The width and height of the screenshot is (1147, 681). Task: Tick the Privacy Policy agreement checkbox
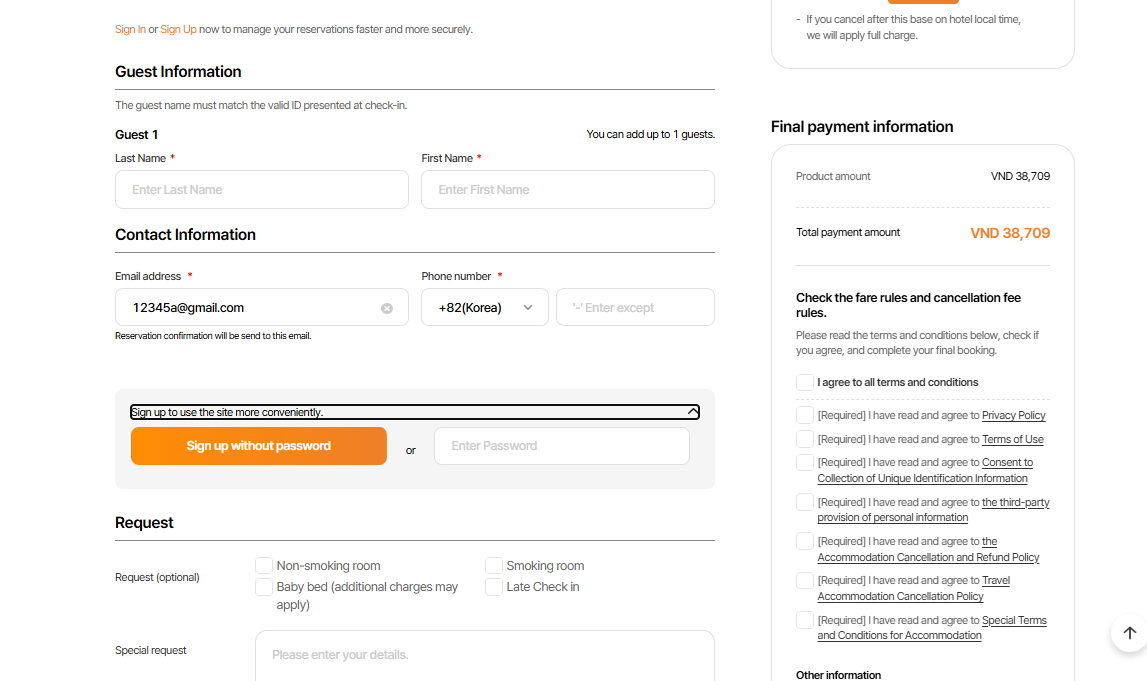pos(805,415)
